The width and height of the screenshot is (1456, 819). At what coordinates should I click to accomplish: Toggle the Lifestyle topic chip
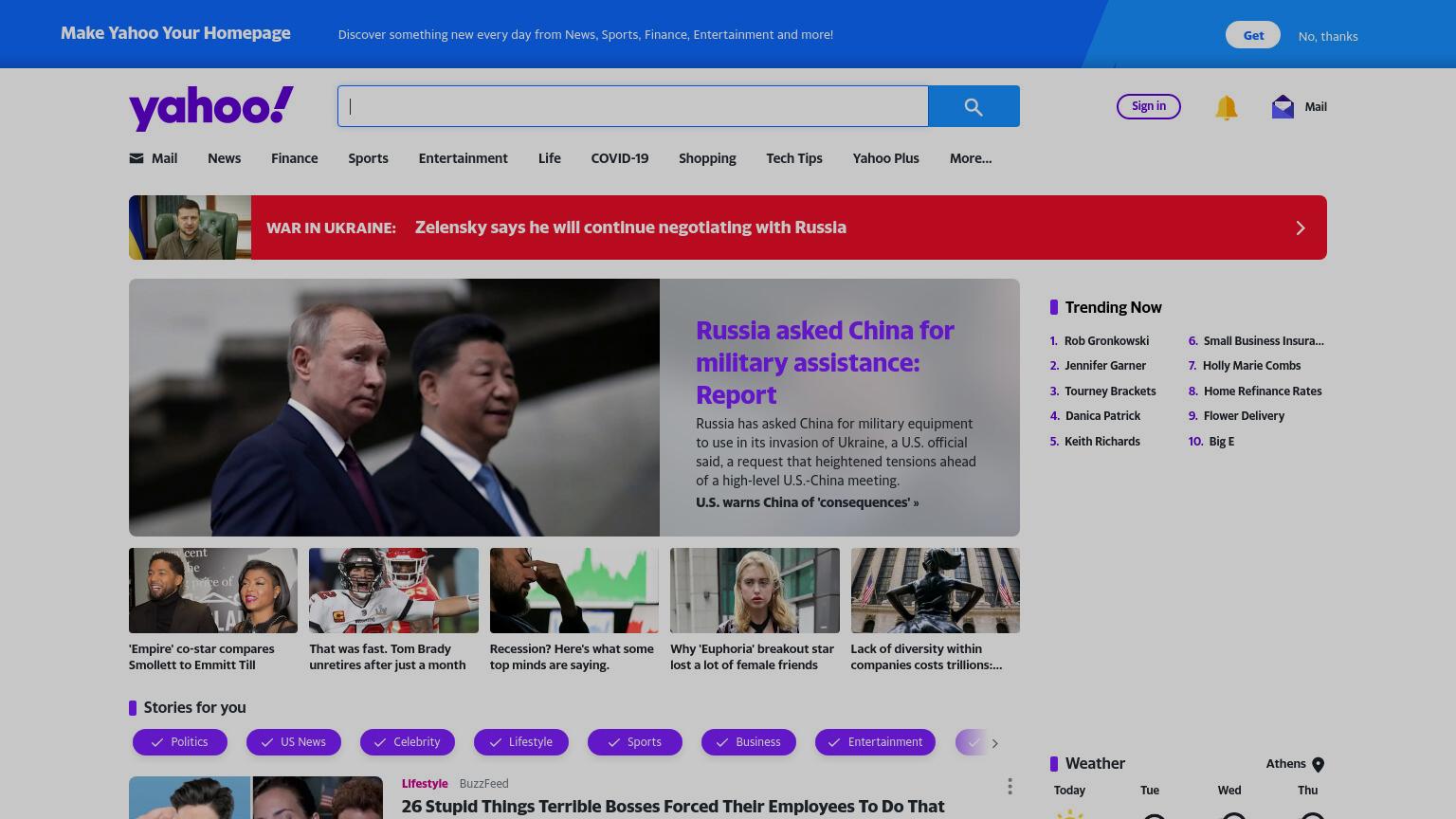click(521, 742)
